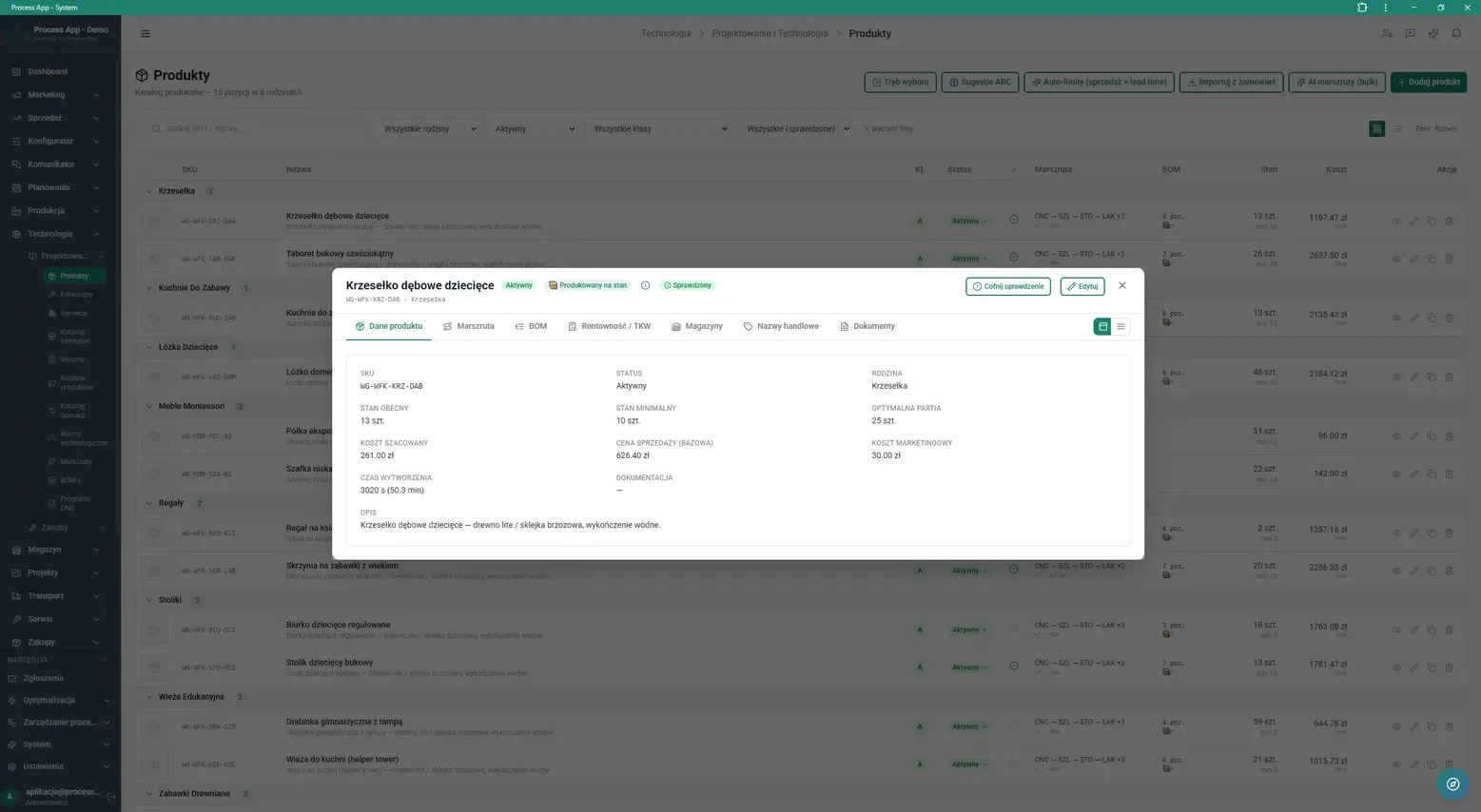
Task: Click Zwiń to collapse all groups
Action: click(1422, 128)
